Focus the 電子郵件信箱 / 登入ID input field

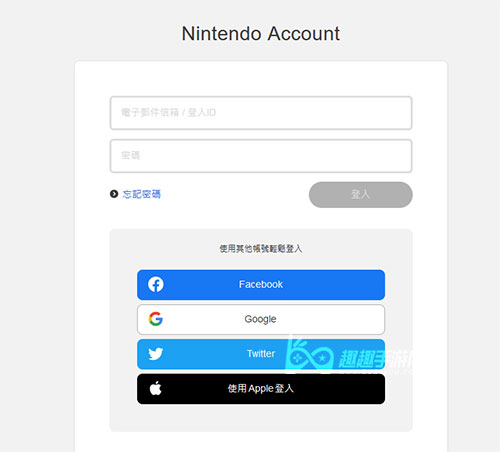click(x=261, y=113)
